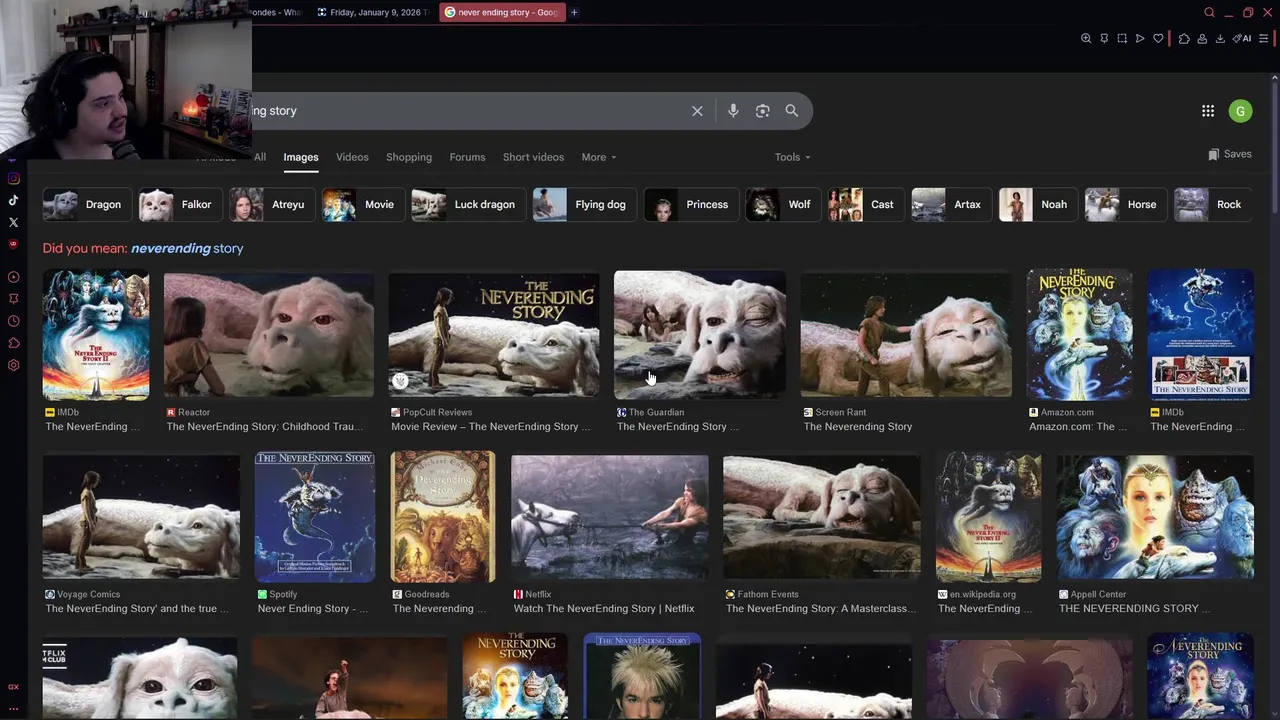Submit search with magnifier icon

coord(792,111)
